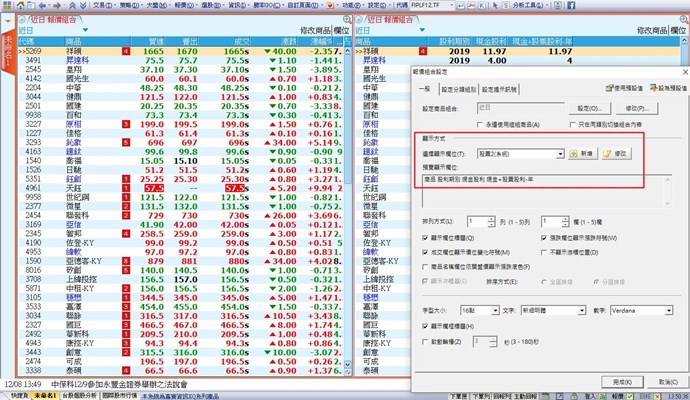
Task: Open the 選擇顯示欄位 dropdown list
Action: click(x=561, y=155)
